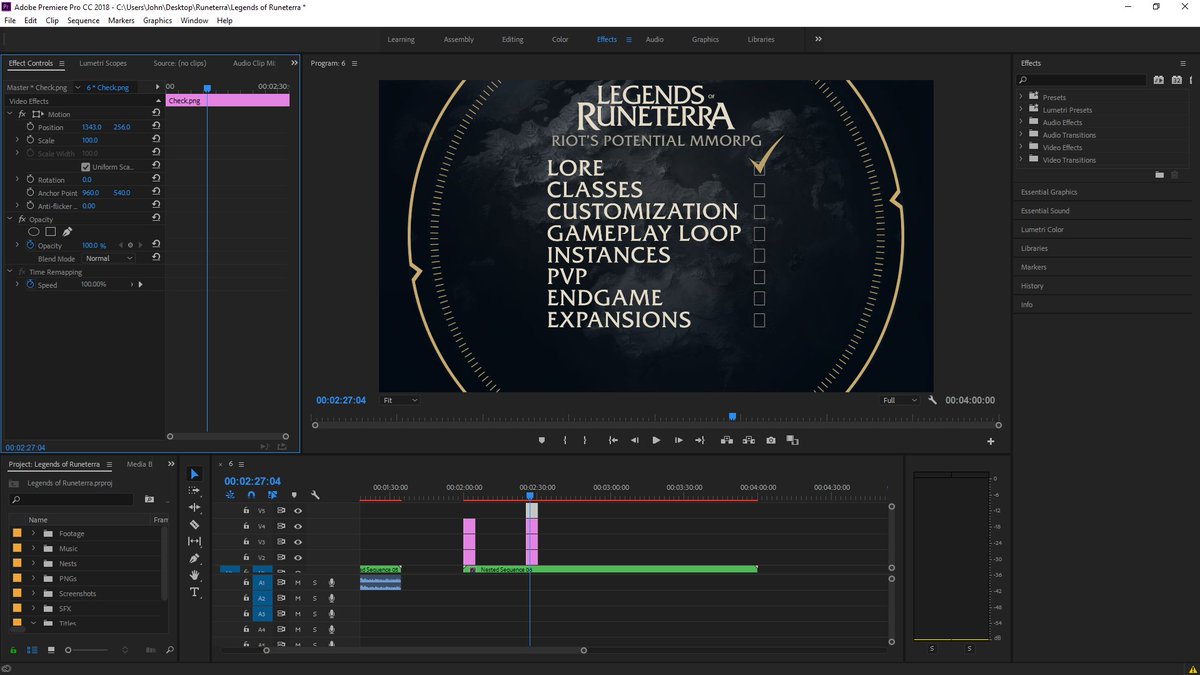Open Media Browser panel tab
The width and height of the screenshot is (1200, 675).
(x=139, y=464)
